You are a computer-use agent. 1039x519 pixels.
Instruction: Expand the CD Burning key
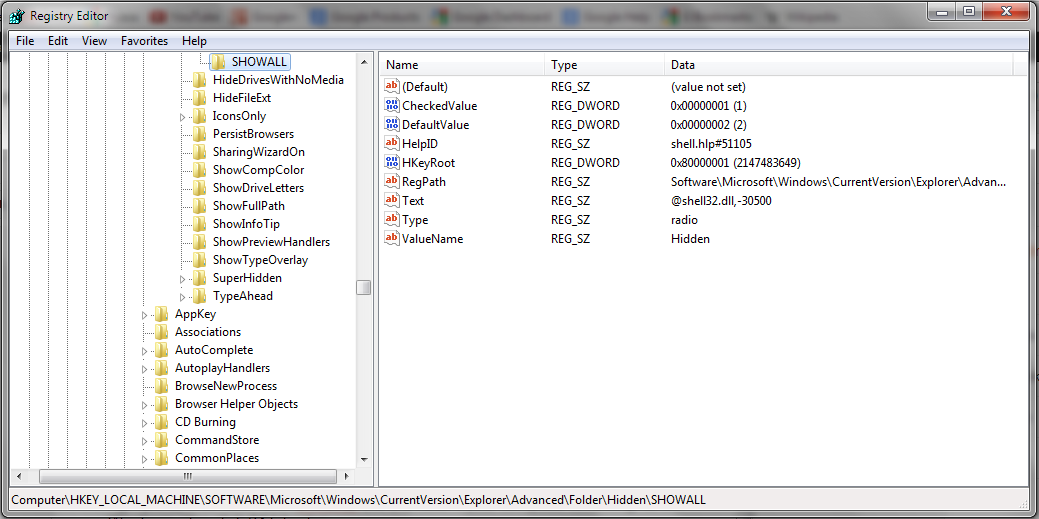(144, 422)
